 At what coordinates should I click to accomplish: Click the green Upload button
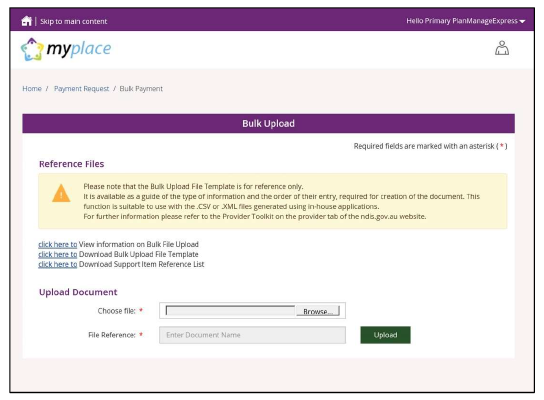point(385,335)
